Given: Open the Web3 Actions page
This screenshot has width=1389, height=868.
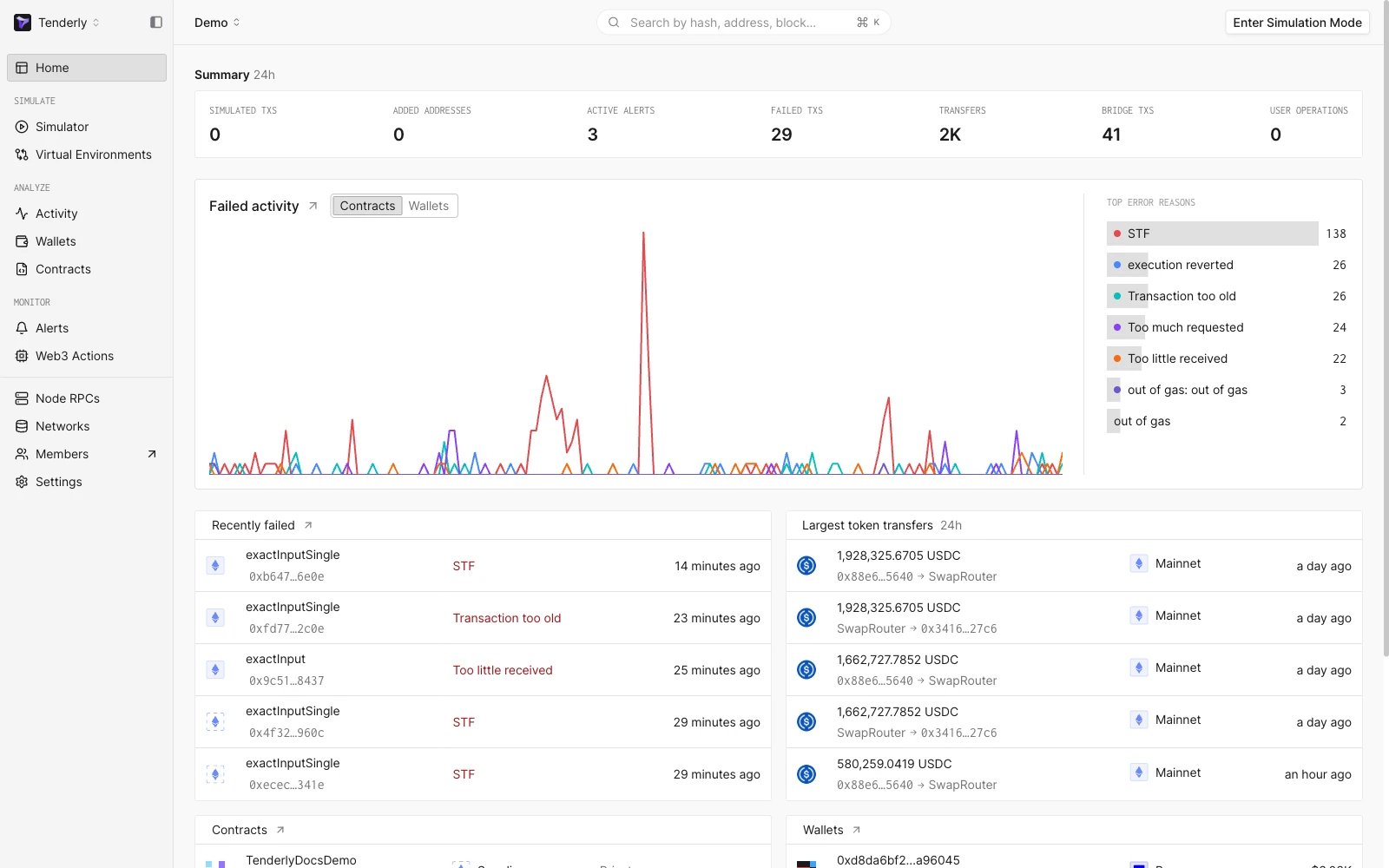Looking at the screenshot, I should [87, 356].
